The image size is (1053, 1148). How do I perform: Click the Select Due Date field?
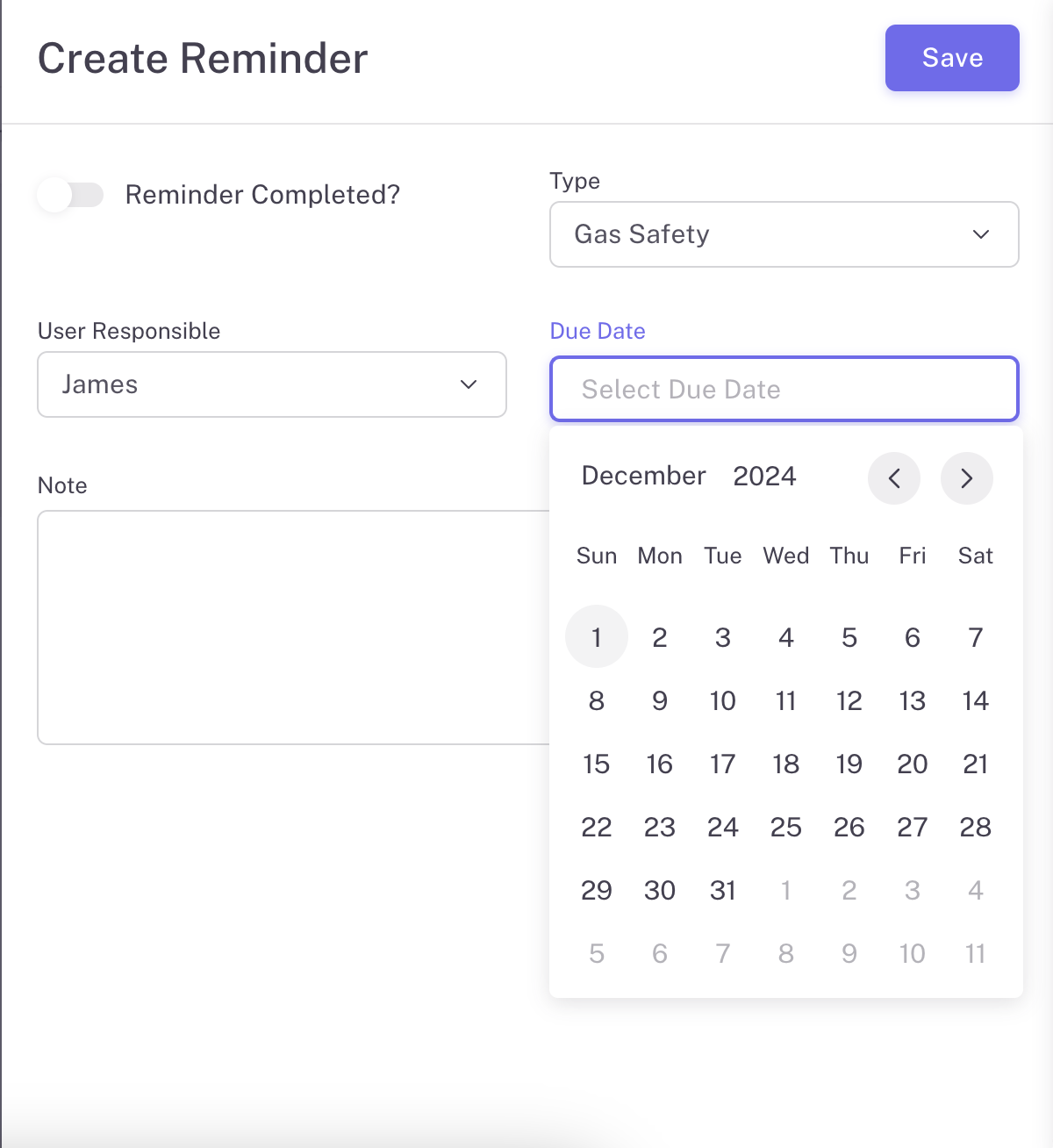tap(784, 389)
